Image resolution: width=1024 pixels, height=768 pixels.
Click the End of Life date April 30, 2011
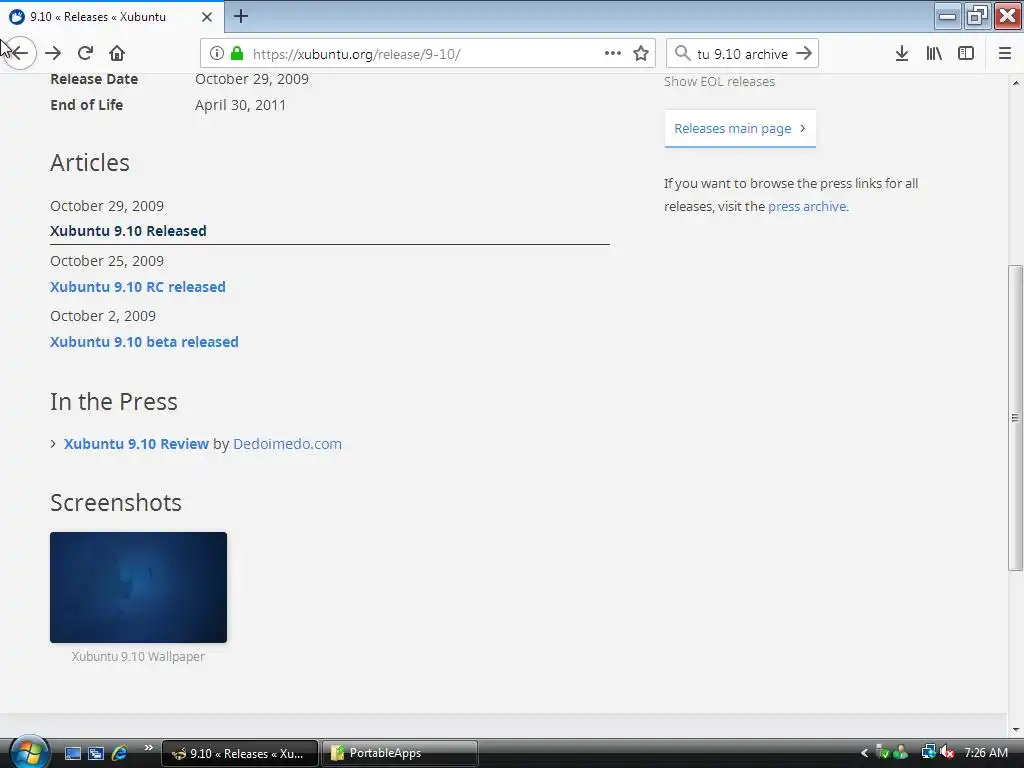(240, 104)
